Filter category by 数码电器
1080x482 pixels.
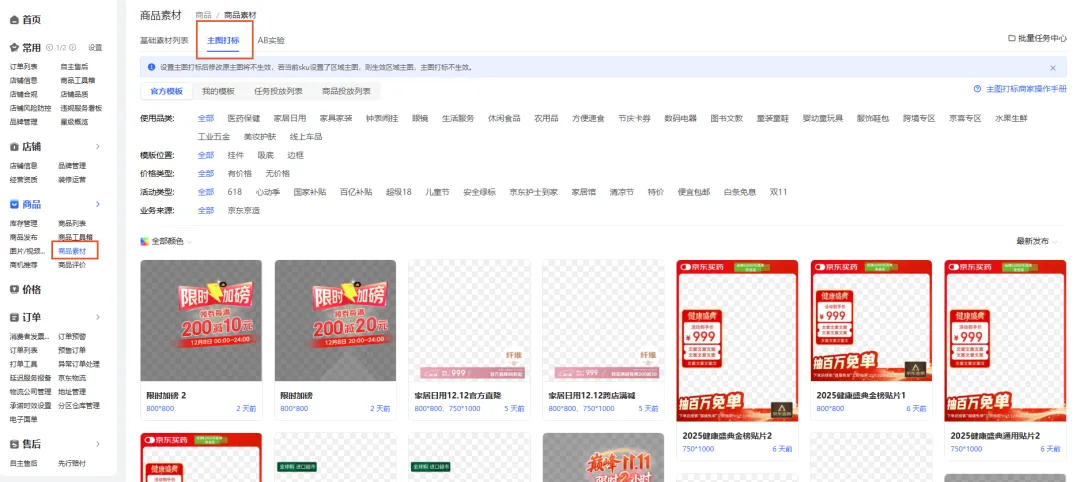(681, 118)
